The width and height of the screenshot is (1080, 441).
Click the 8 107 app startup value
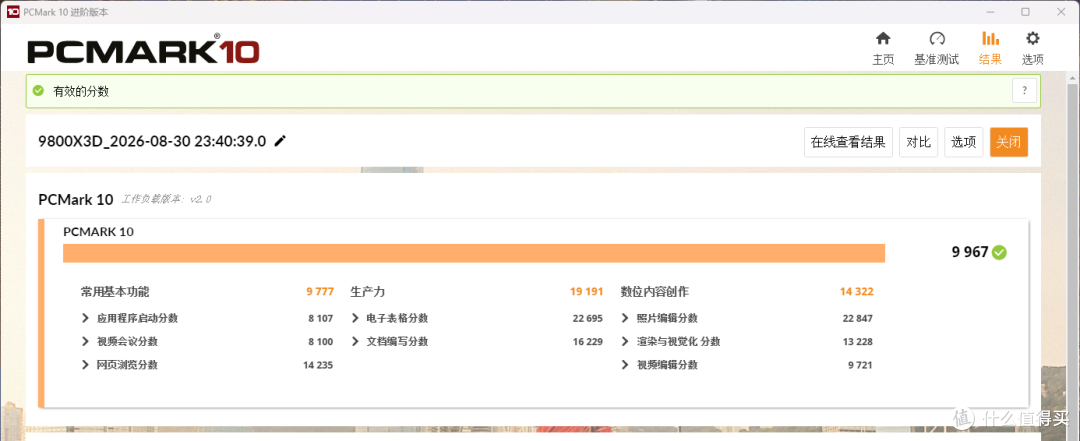point(321,318)
